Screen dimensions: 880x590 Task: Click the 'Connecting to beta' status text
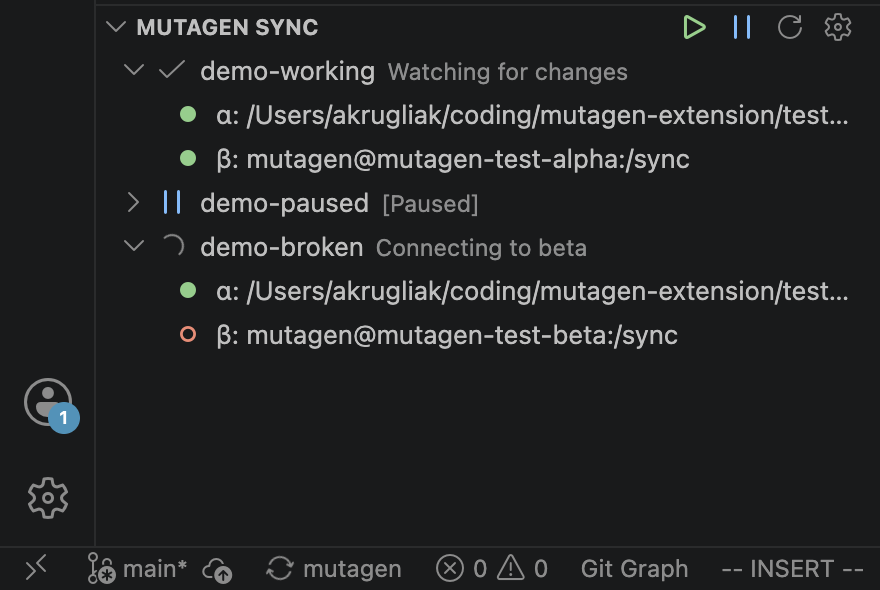[x=481, y=248]
